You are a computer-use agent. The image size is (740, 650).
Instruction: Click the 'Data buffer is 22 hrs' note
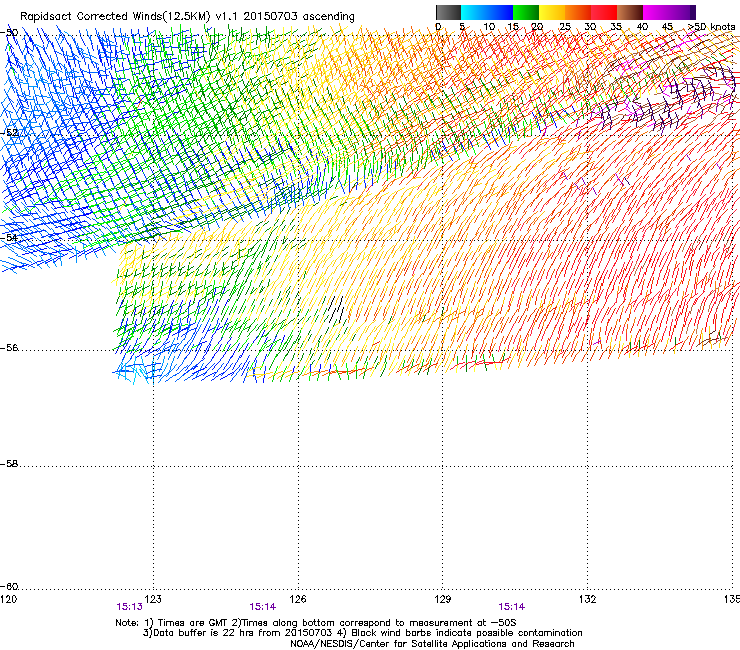pyautogui.click(x=362, y=633)
